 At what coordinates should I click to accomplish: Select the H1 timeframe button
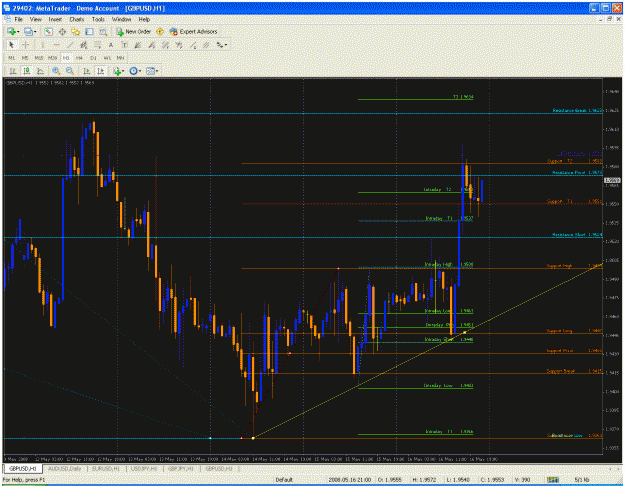(x=66, y=58)
